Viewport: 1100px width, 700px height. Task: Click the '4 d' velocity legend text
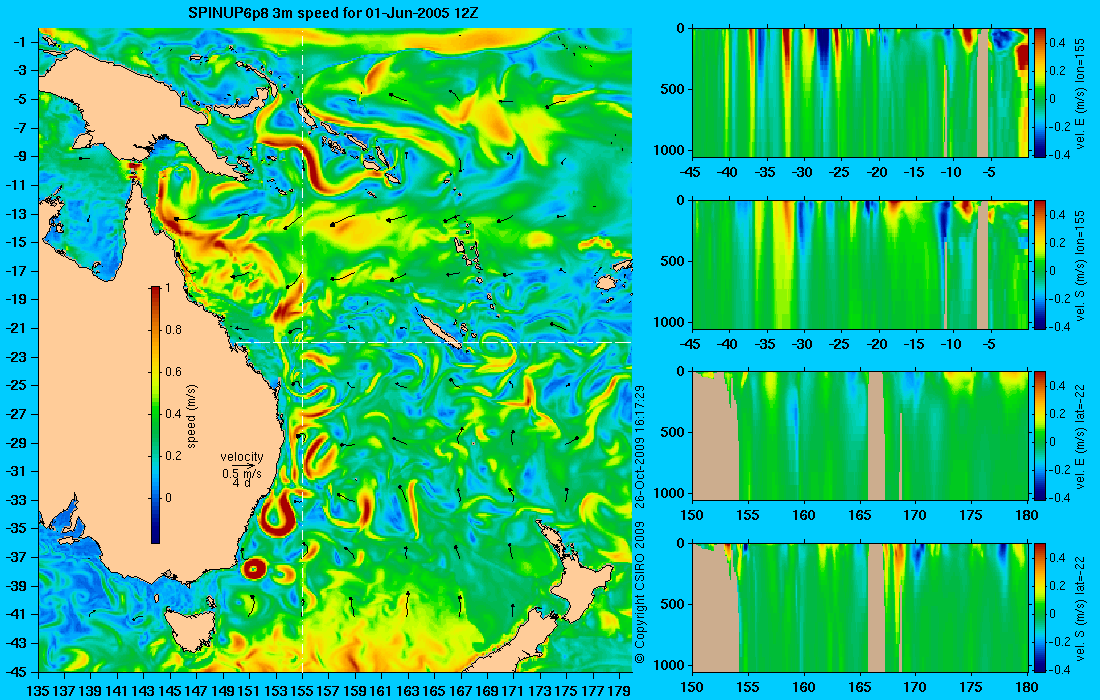point(242,483)
